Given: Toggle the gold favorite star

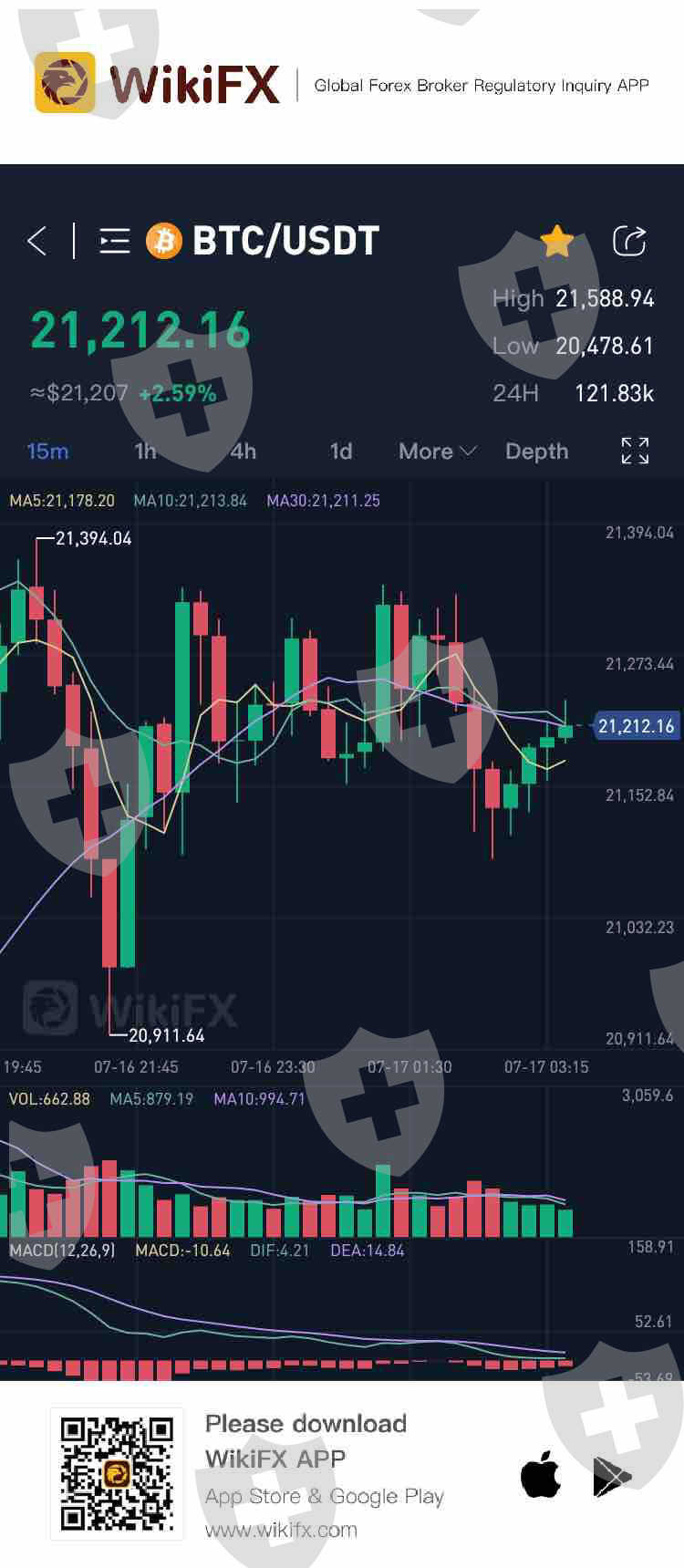Looking at the screenshot, I should tap(556, 242).
